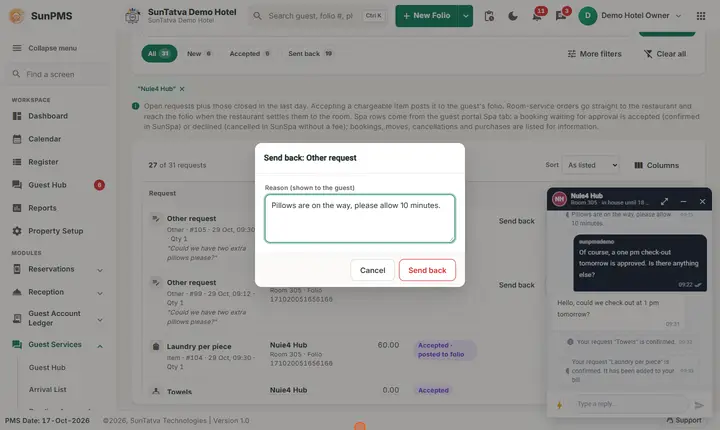
Task: Open Demo Hotel Owner account menu
Action: click(x=630, y=16)
